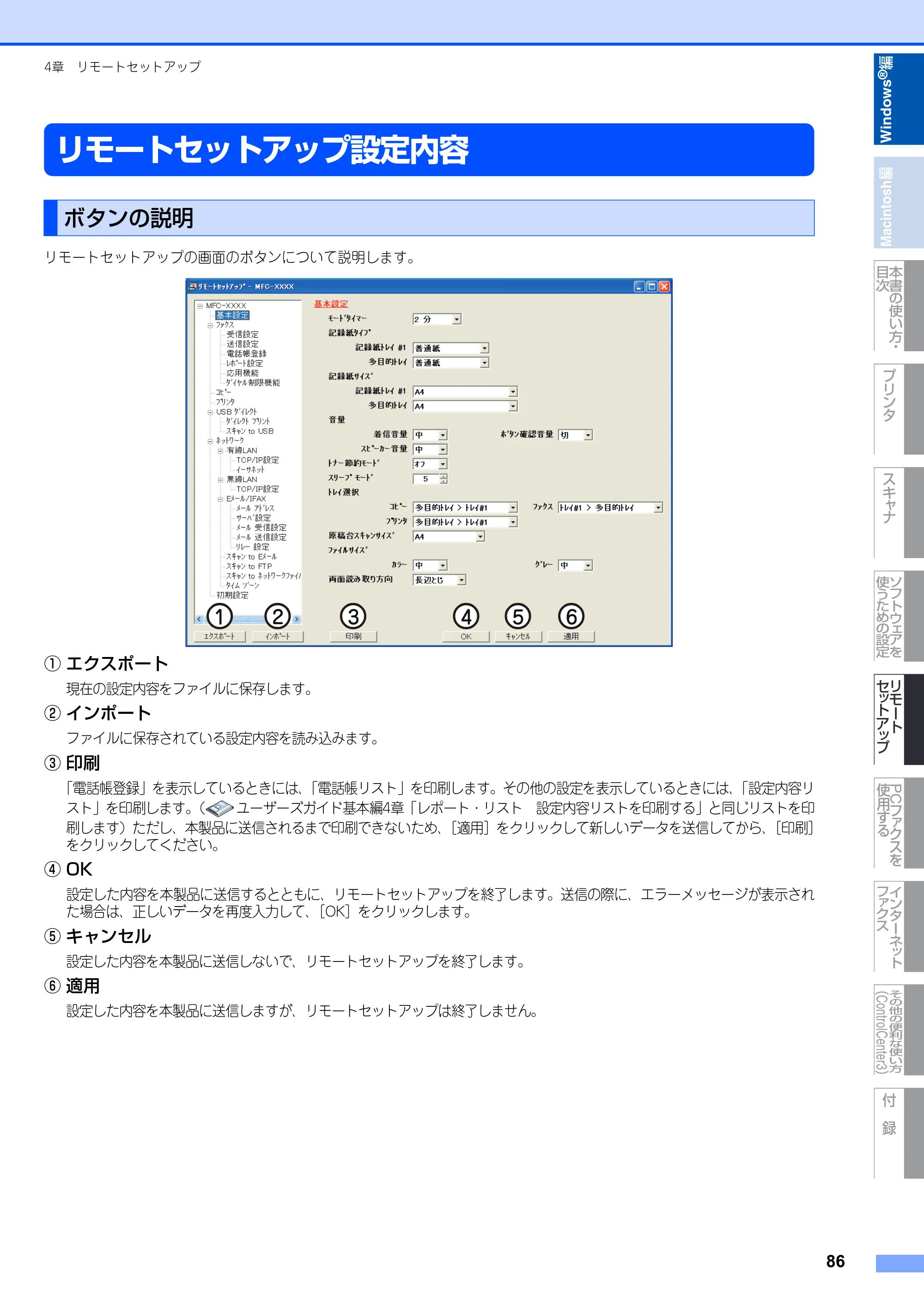Click the OK button in the dialog
This screenshot has height=1308, width=924.
click(466, 636)
